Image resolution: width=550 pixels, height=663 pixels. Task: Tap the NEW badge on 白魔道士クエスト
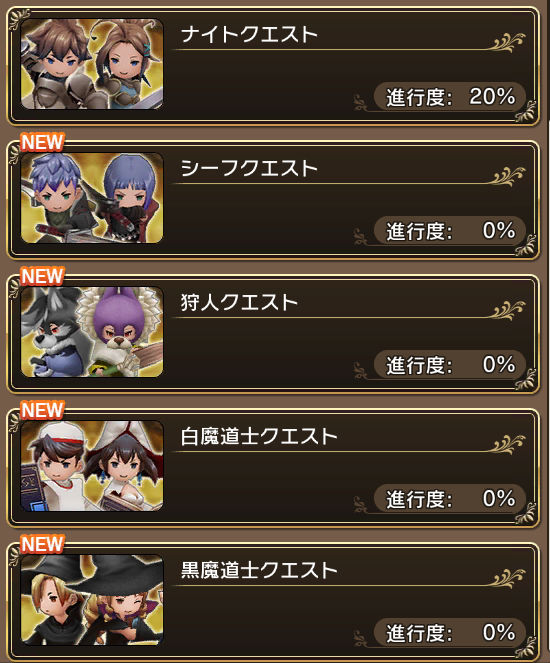42,411
